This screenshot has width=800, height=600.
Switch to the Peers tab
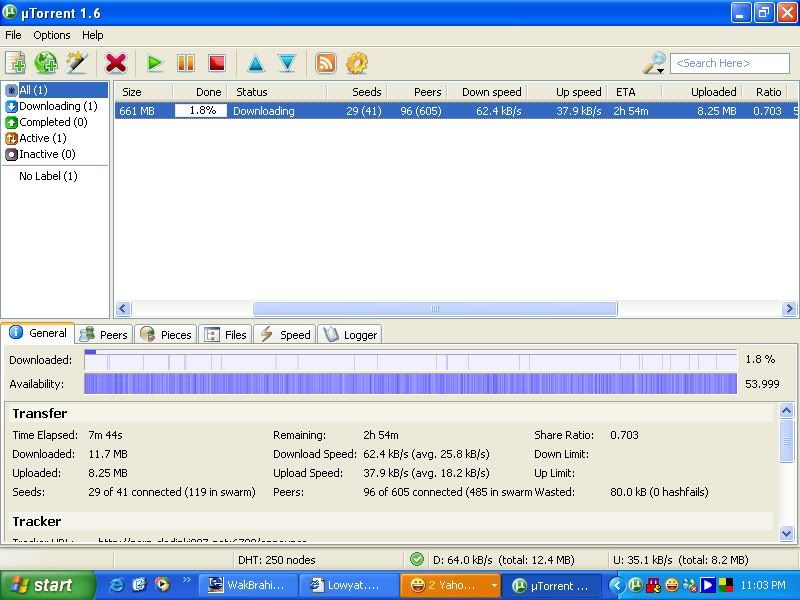pos(104,334)
